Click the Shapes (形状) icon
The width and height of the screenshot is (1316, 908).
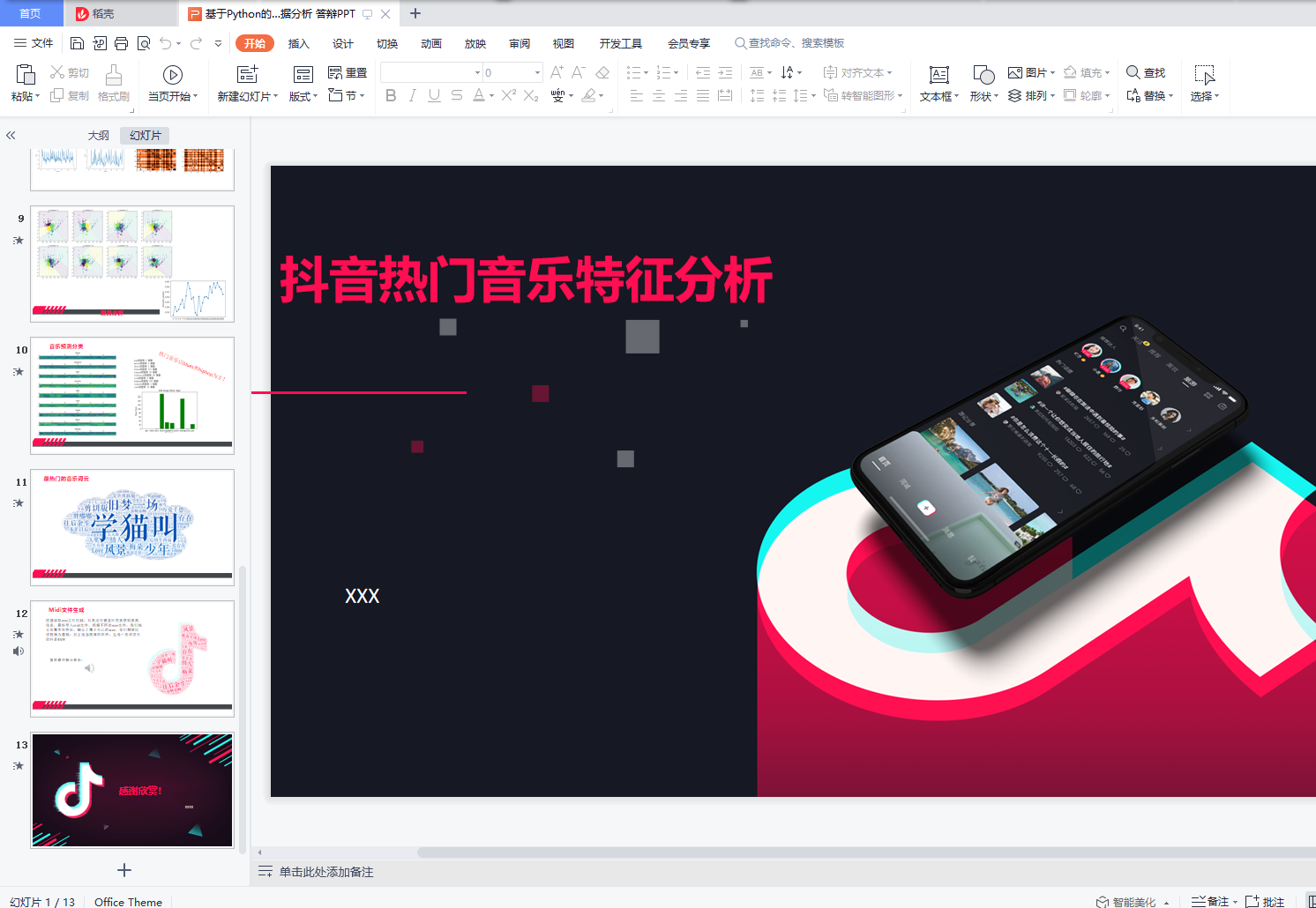click(x=983, y=75)
